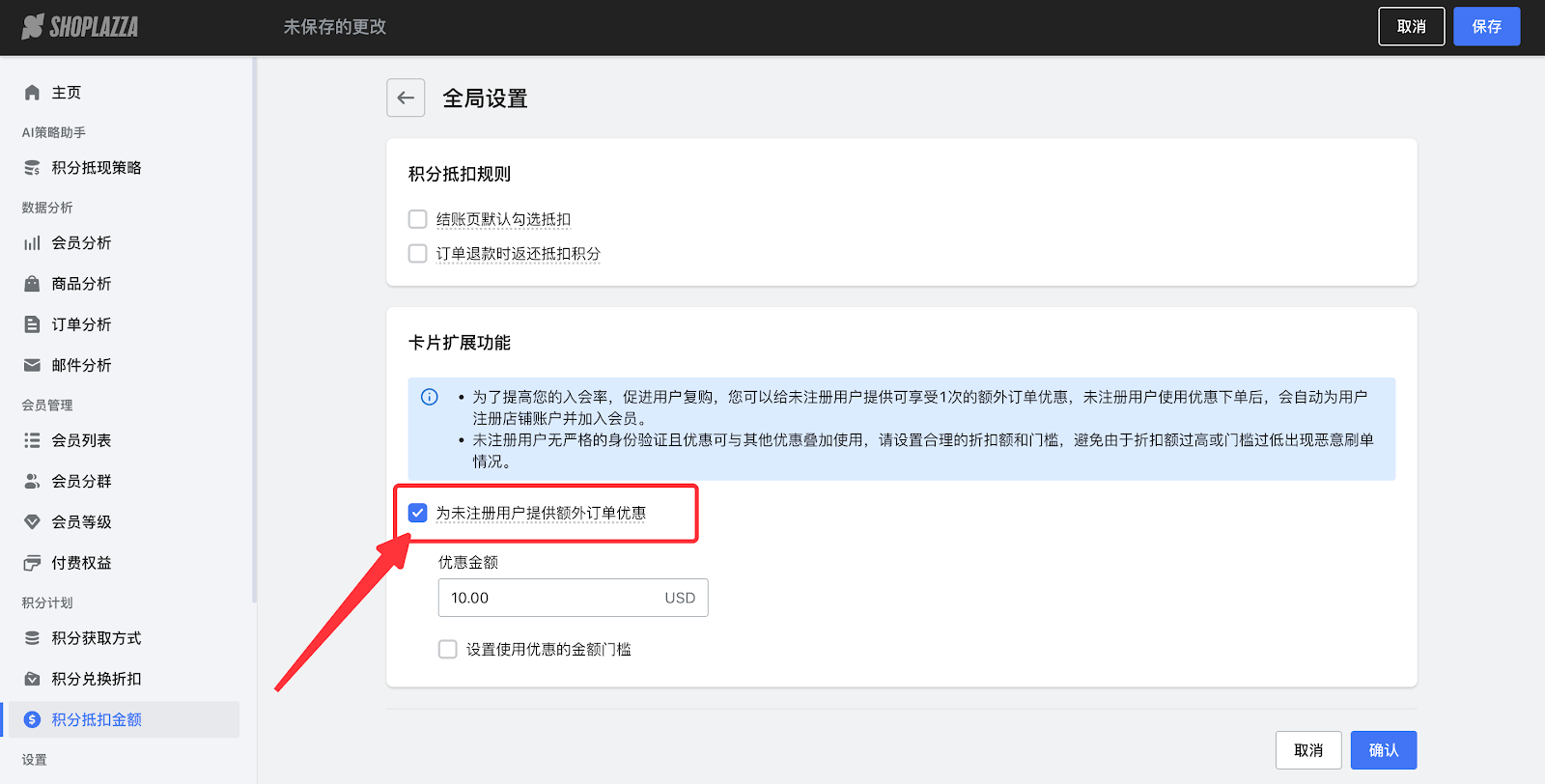Viewport: 1545px width, 784px height.
Task: Click the back arrow beside 全局设置
Action: point(406,98)
